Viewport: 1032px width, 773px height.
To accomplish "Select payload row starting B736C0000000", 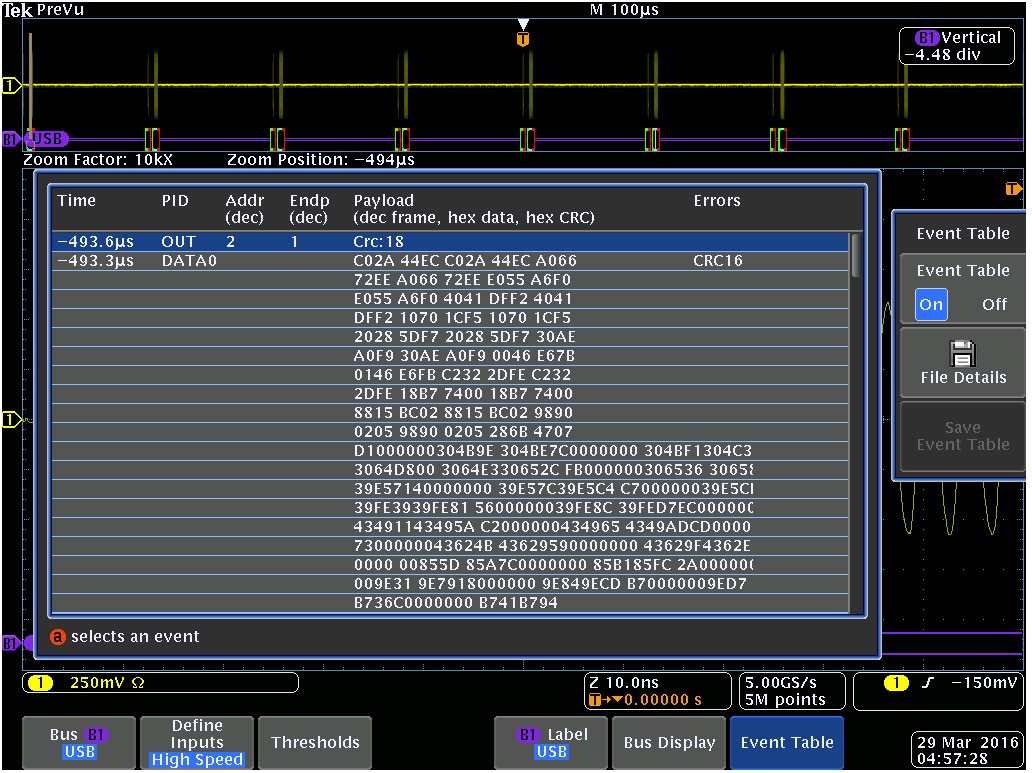I will tap(450, 603).
